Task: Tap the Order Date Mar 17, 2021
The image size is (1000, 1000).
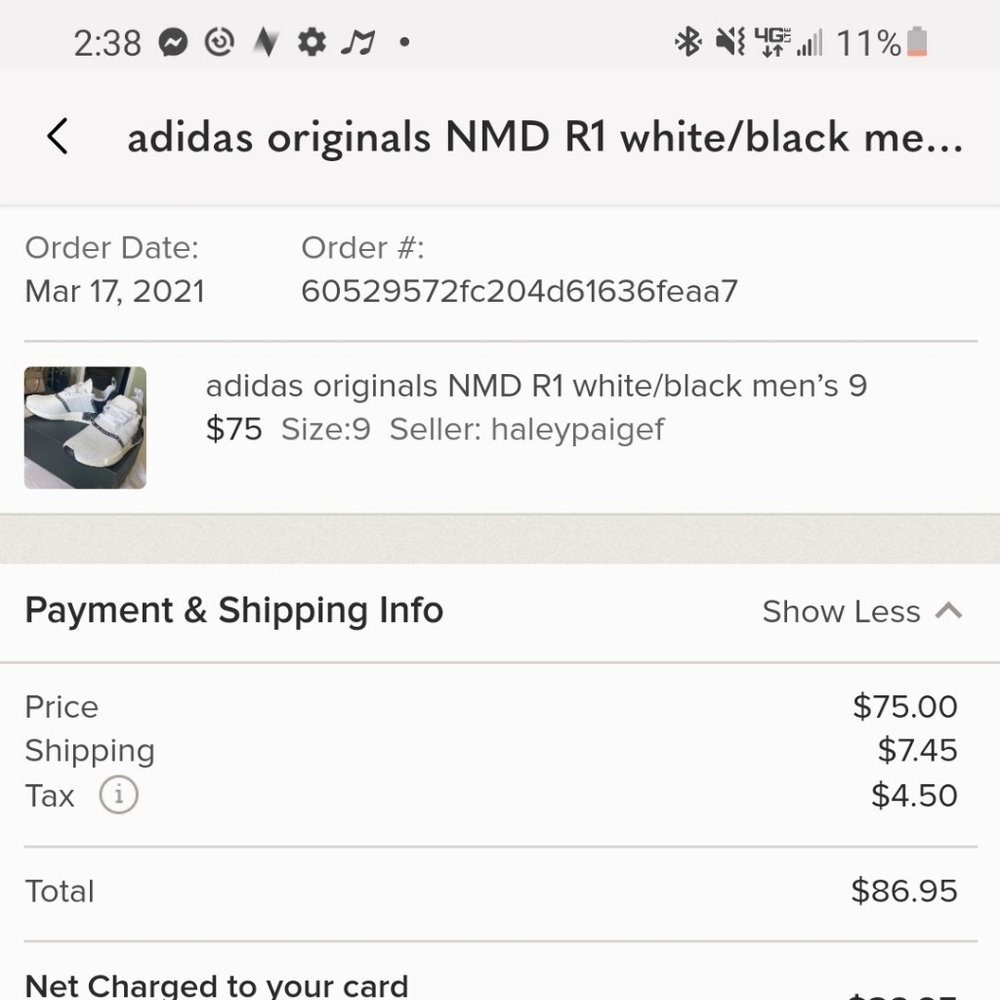Action: point(115,291)
